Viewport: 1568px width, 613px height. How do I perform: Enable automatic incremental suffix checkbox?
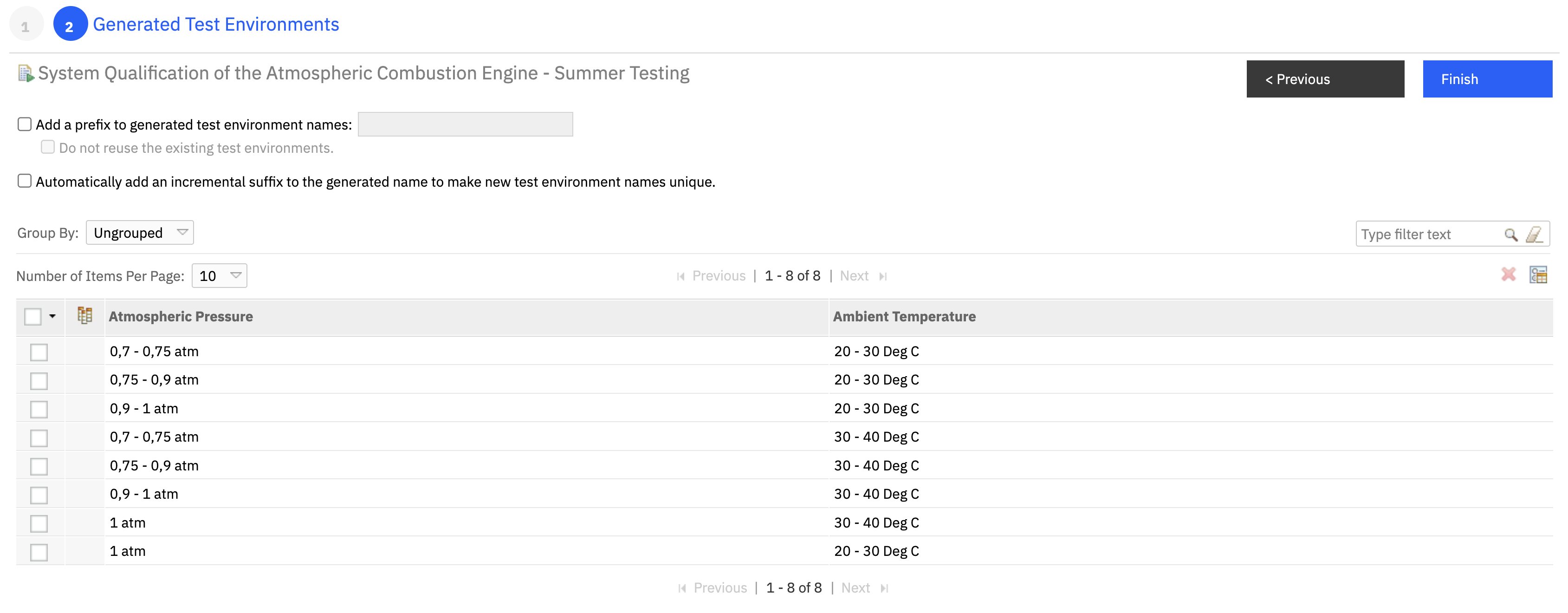coord(24,181)
